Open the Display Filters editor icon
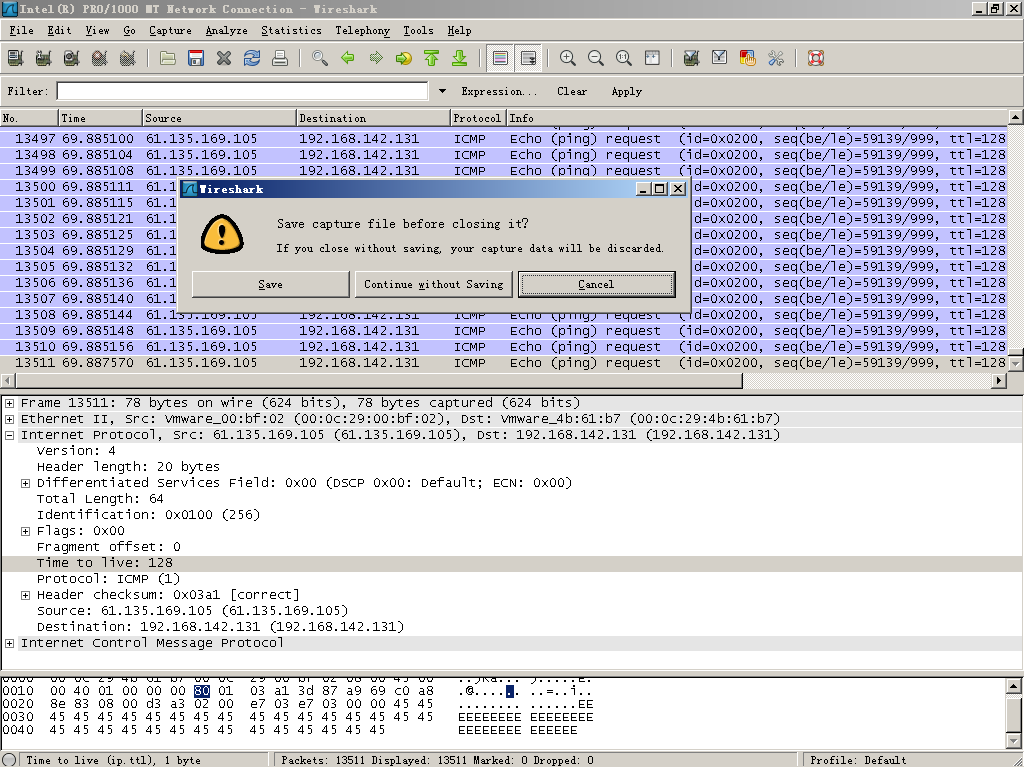Image resolution: width=1024 pixels, height=768 pixels. pyautogui.click(x=720, y=58)
